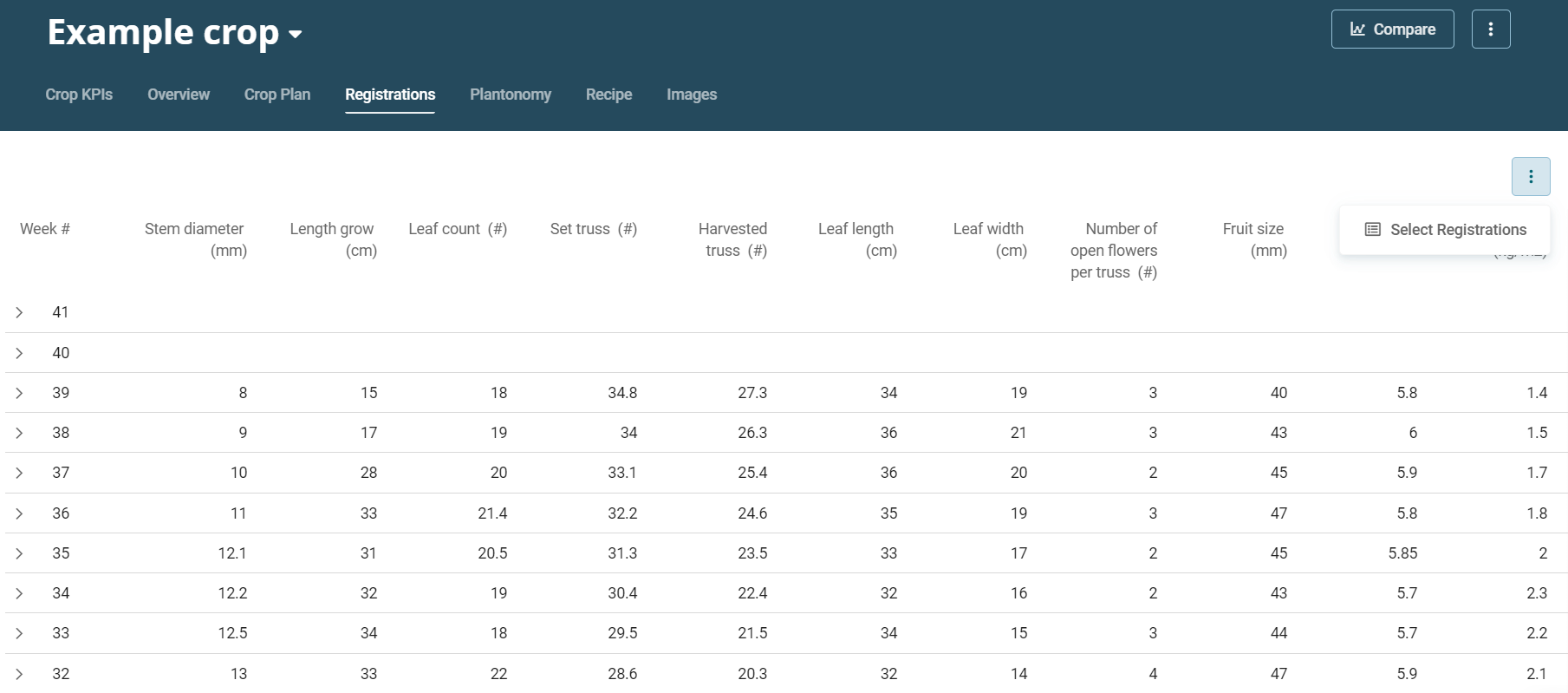Click value 2.3 in week 34 row
The width and height of the screenshot is (1568, 693).
coord(1537,593)
